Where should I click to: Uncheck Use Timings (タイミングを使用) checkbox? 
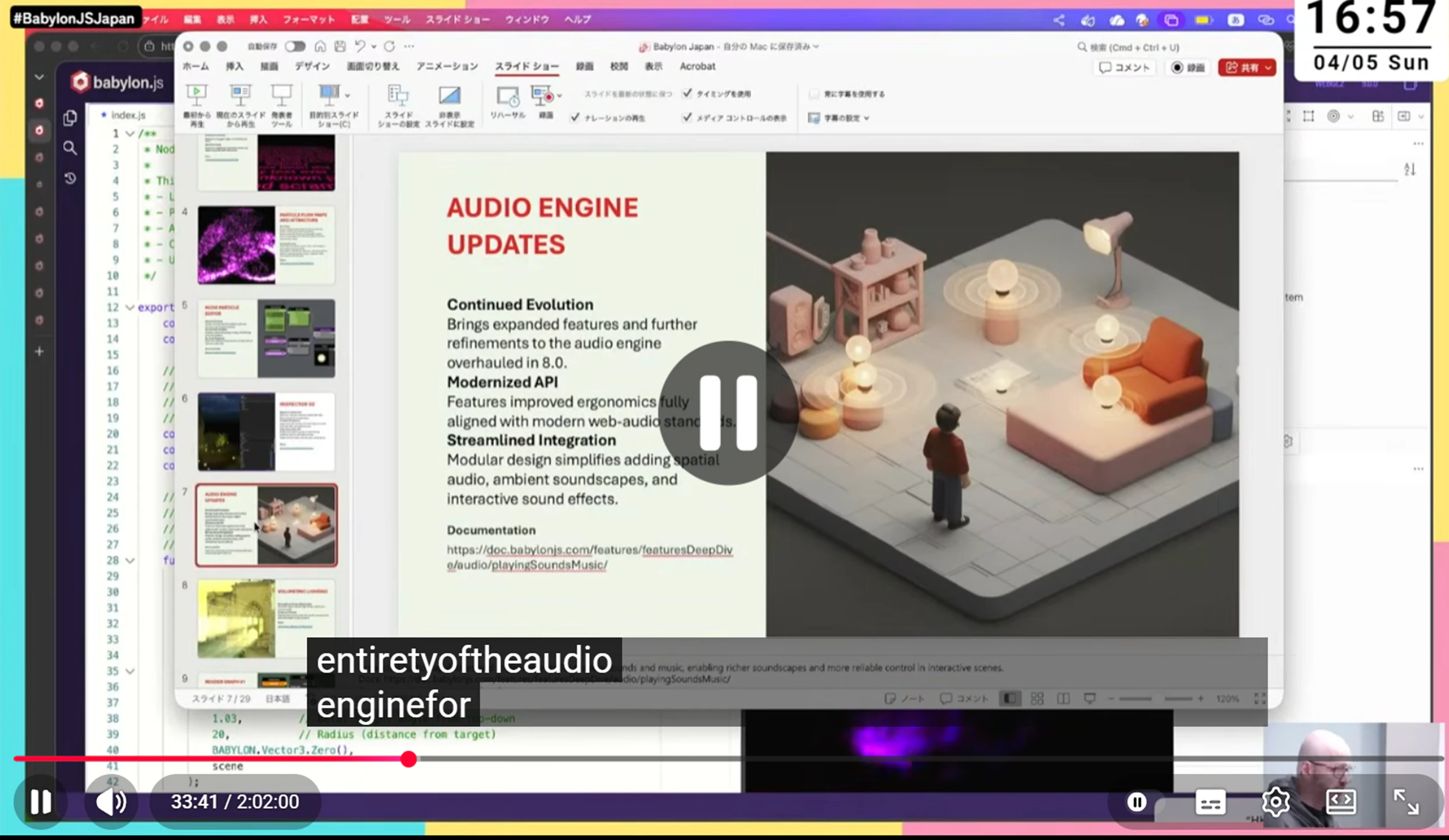tap(687, 93)
